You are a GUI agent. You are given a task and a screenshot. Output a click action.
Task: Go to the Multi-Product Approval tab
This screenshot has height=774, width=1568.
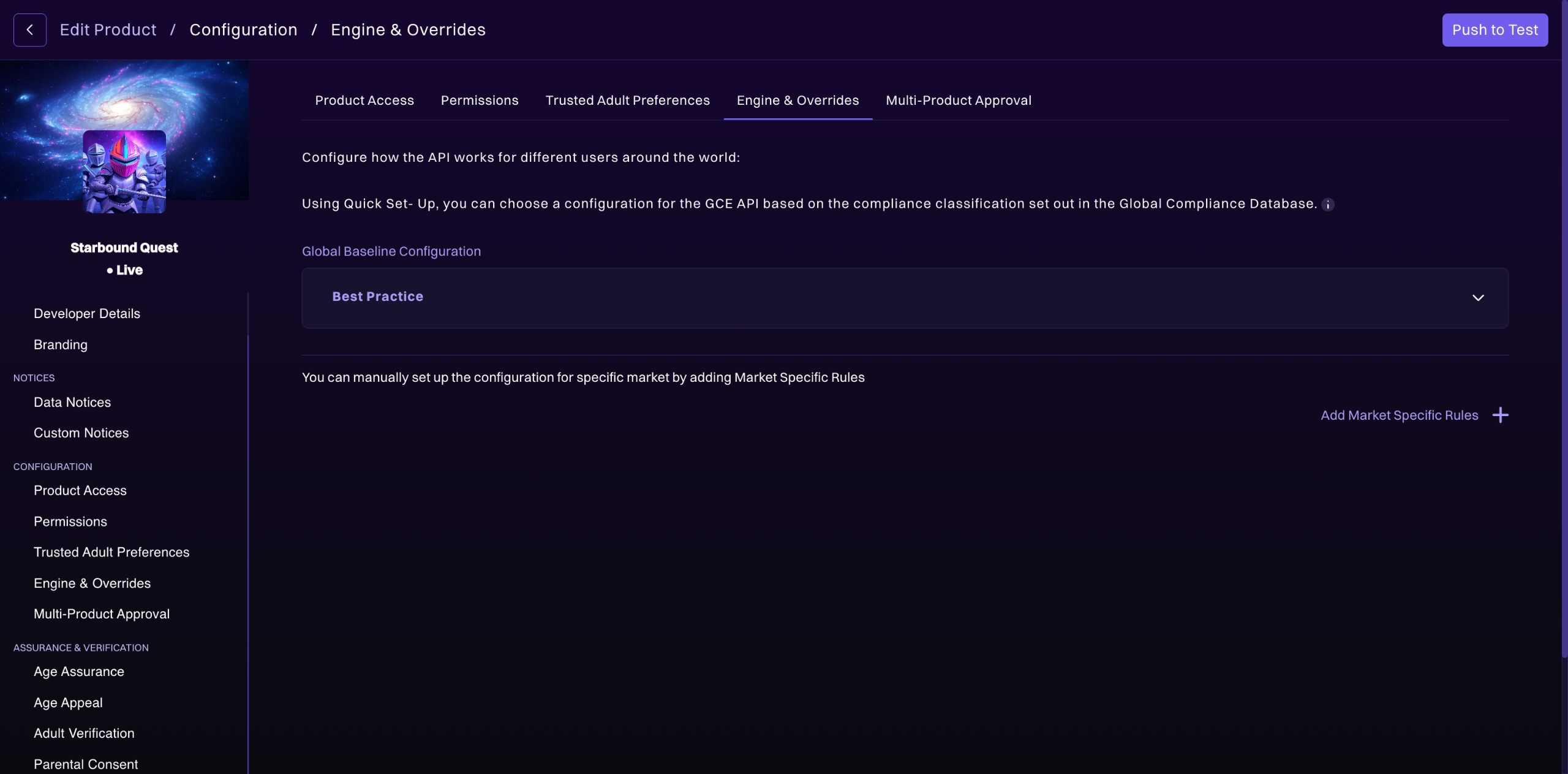(x=958, y=101)
